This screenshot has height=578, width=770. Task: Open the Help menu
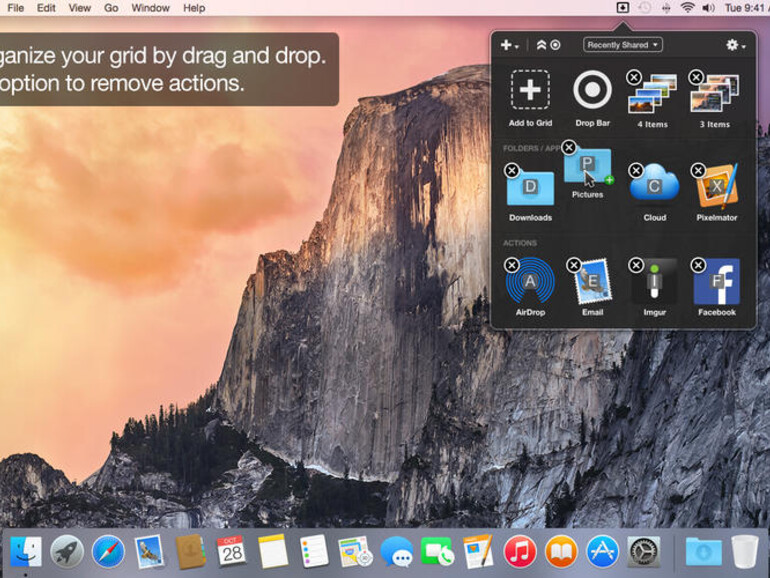[194, 8]
